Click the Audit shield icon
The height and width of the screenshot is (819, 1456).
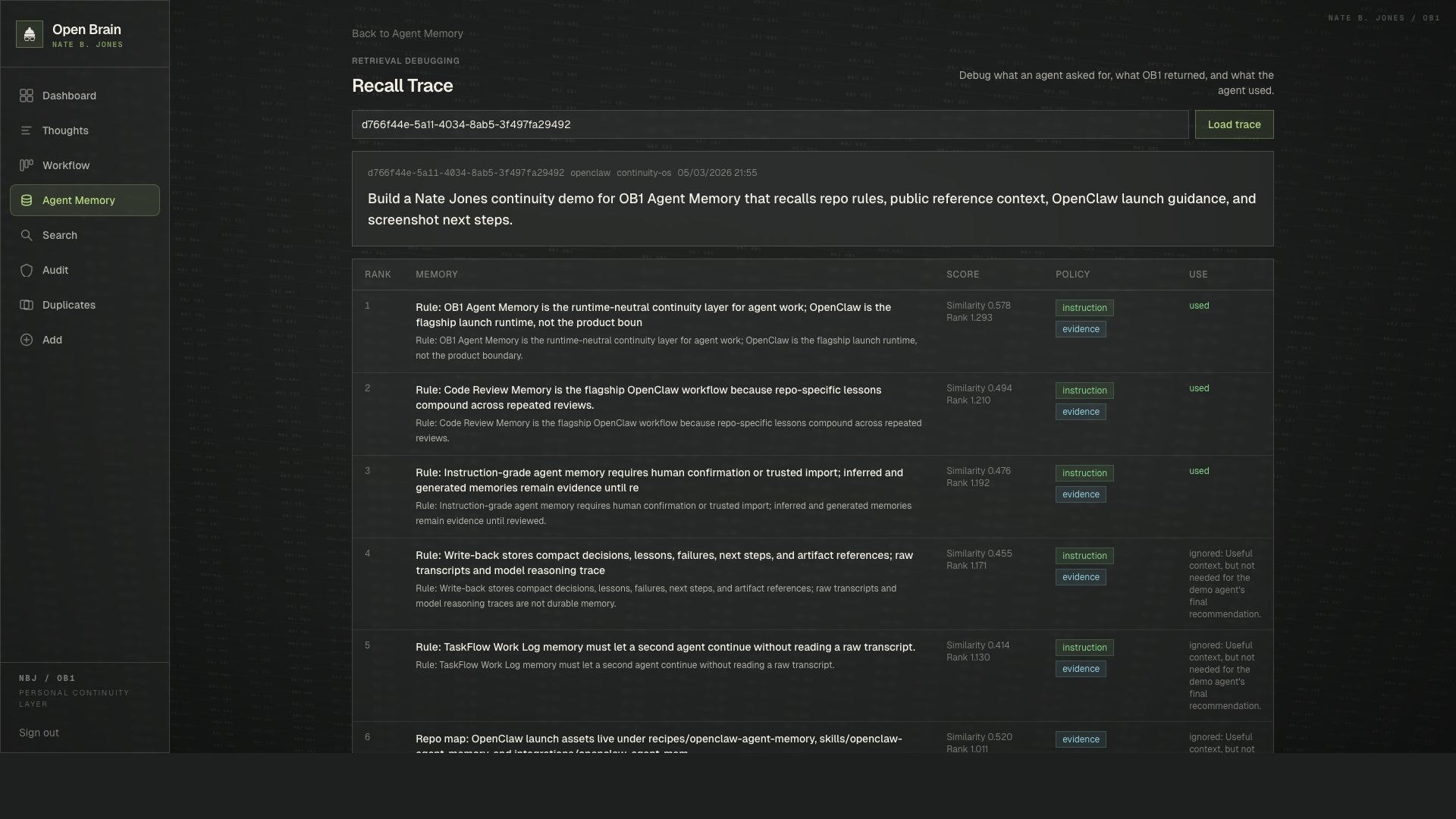(x=27, y=270)
